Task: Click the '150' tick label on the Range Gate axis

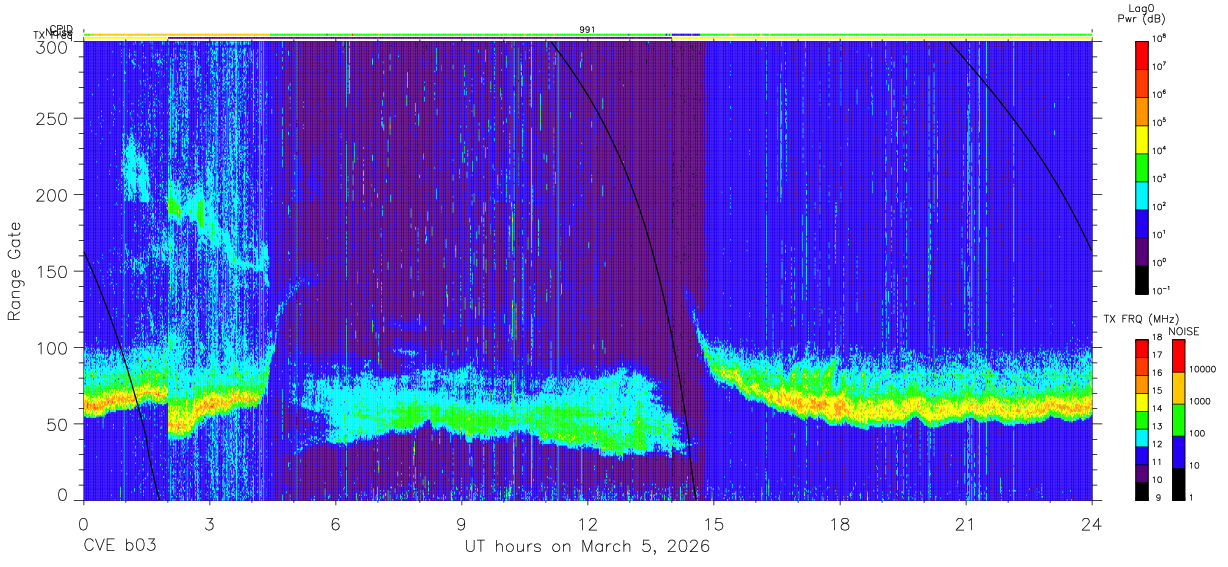Action: pyautogui.click(x=52, y=271)
